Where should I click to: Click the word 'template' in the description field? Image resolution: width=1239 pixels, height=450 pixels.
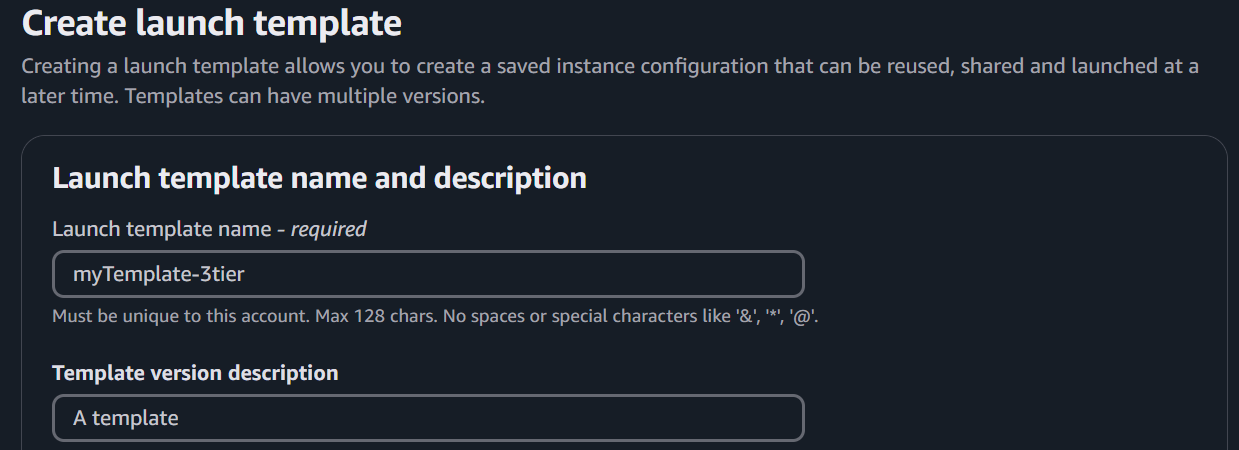point(136,418)
